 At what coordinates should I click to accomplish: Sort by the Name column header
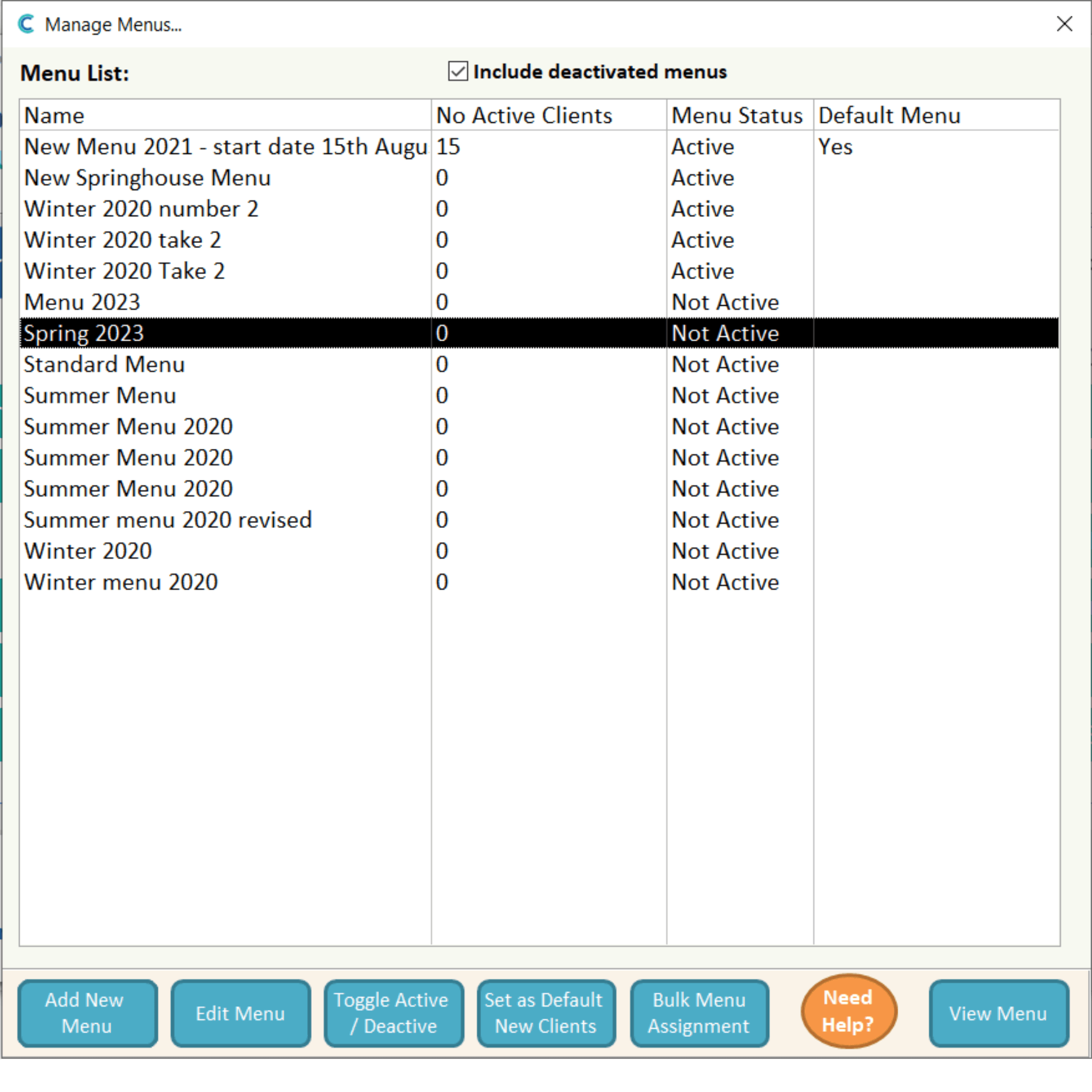tap(225, 115)
